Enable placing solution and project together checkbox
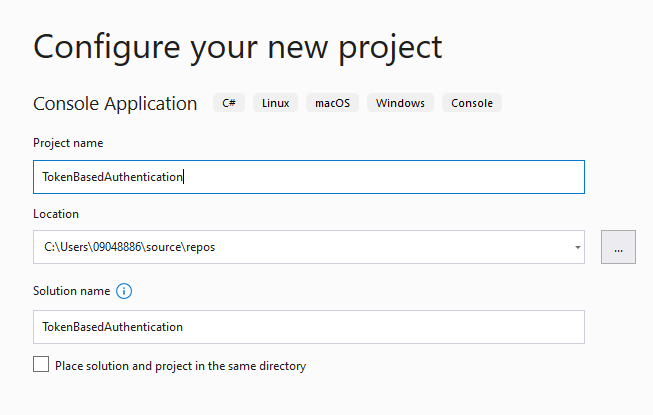The image size is (653, 415). click(x=41, y=365)
